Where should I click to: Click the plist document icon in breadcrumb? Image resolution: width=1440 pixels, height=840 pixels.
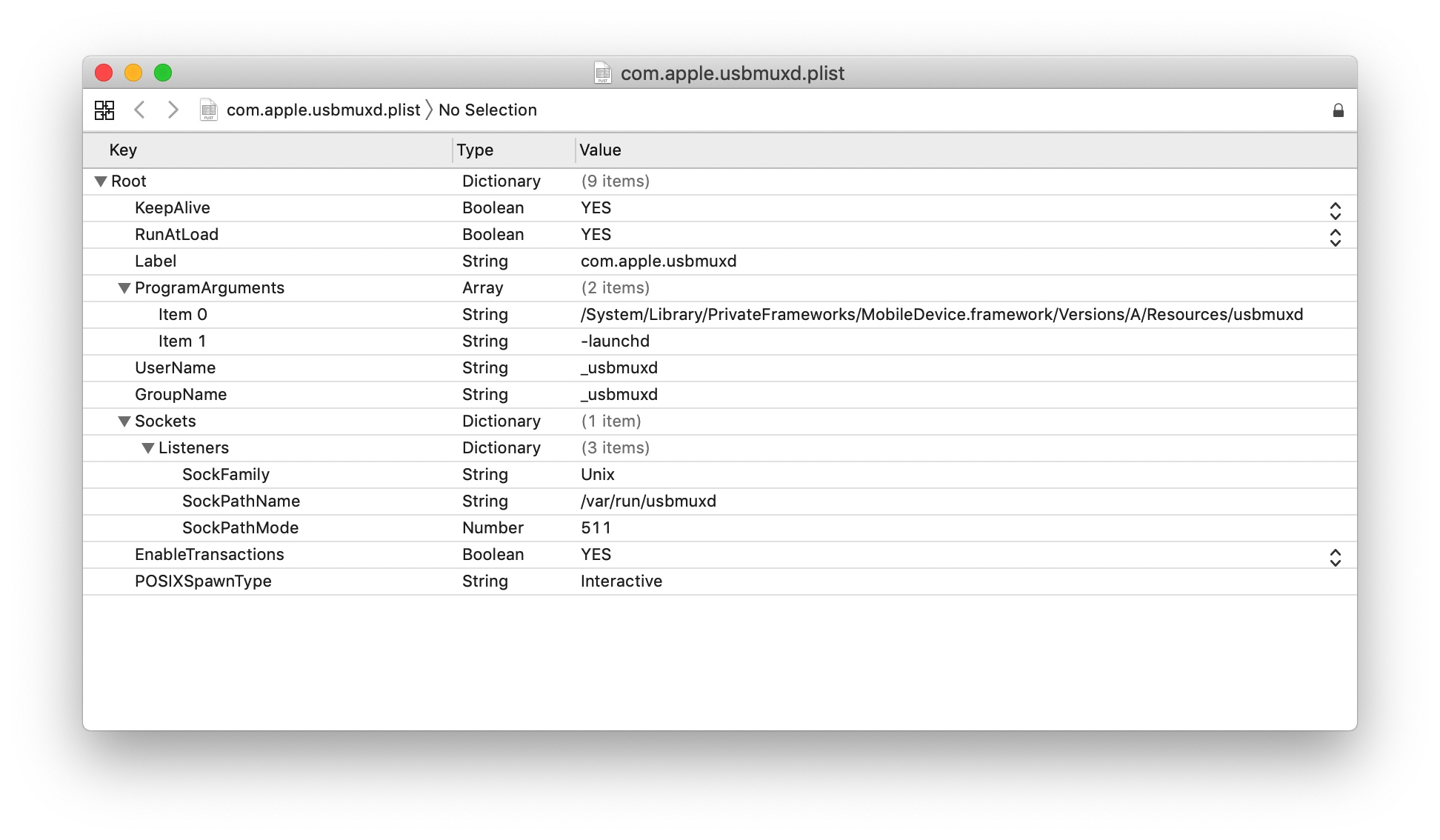[209, 110]
